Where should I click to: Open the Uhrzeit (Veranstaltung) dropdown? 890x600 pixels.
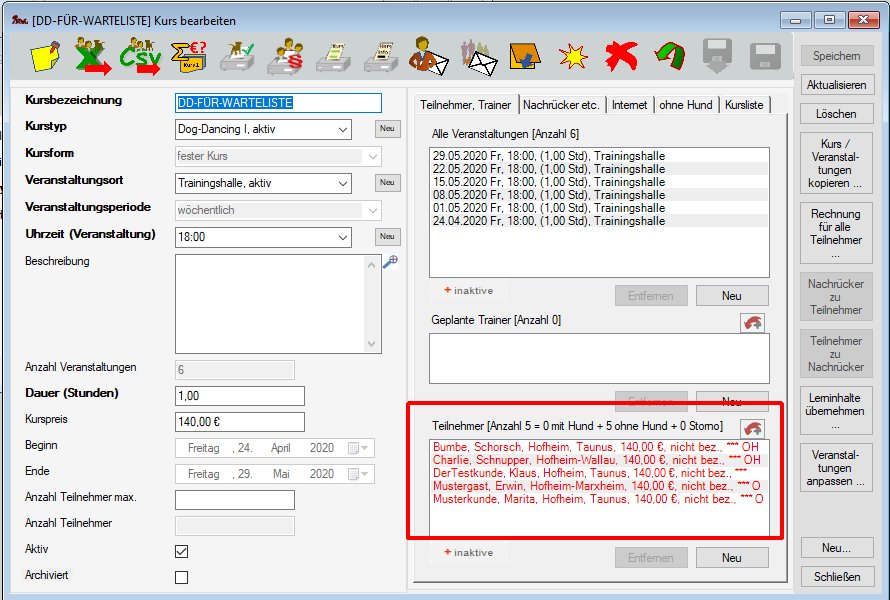(x=343, y=237)
